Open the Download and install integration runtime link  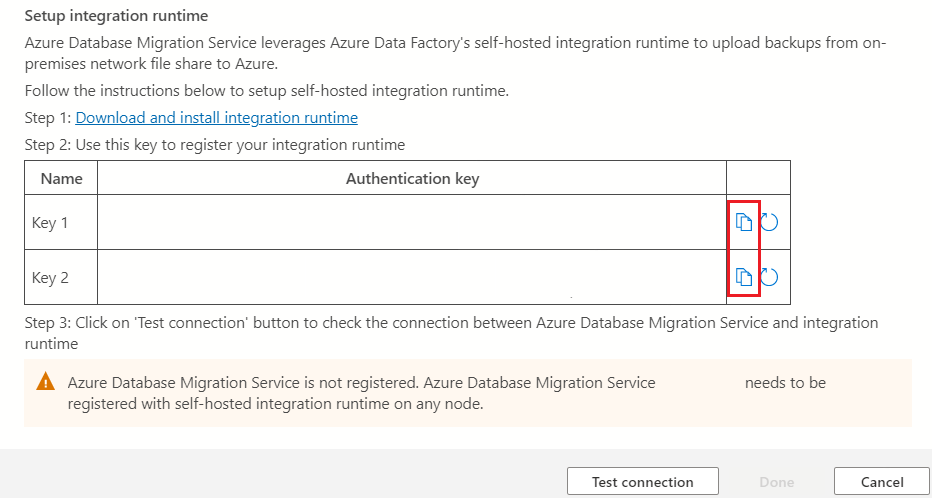[x=216, y=118]
